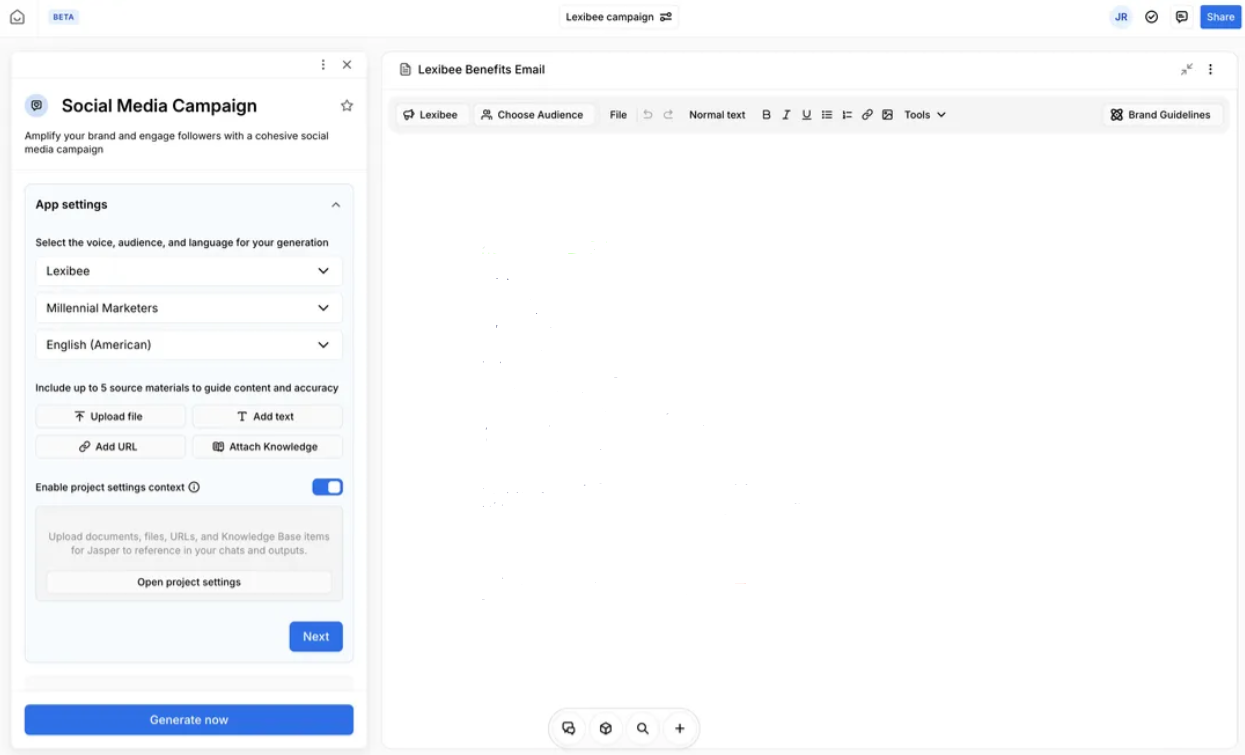The width and height of the screenshot is (1245, 755).
Task: Toggle bold formatting in the editor toolbar
Action: pos(766,114)
